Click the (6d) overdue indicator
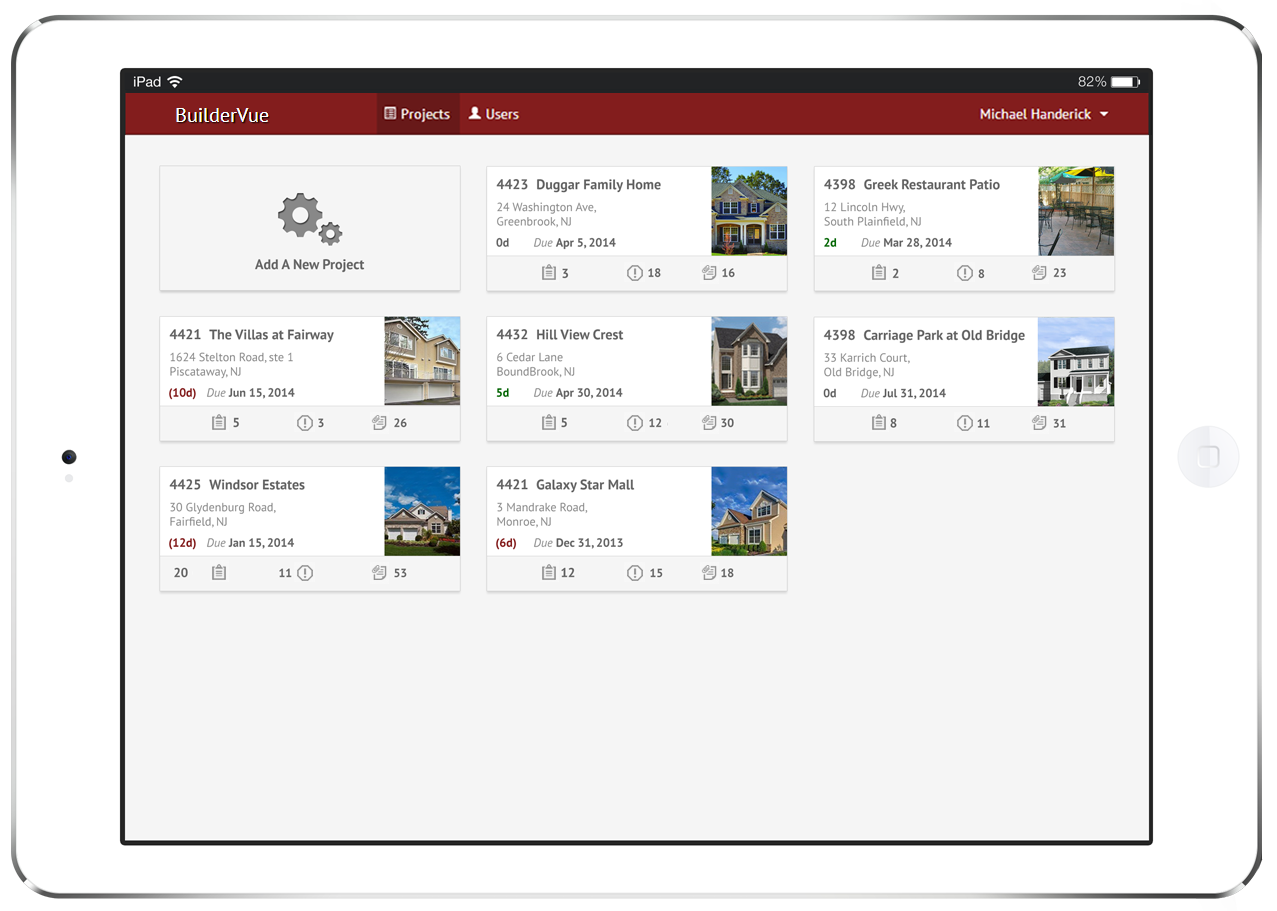This screenshot has width=1277, height=911. click(506, 542)
